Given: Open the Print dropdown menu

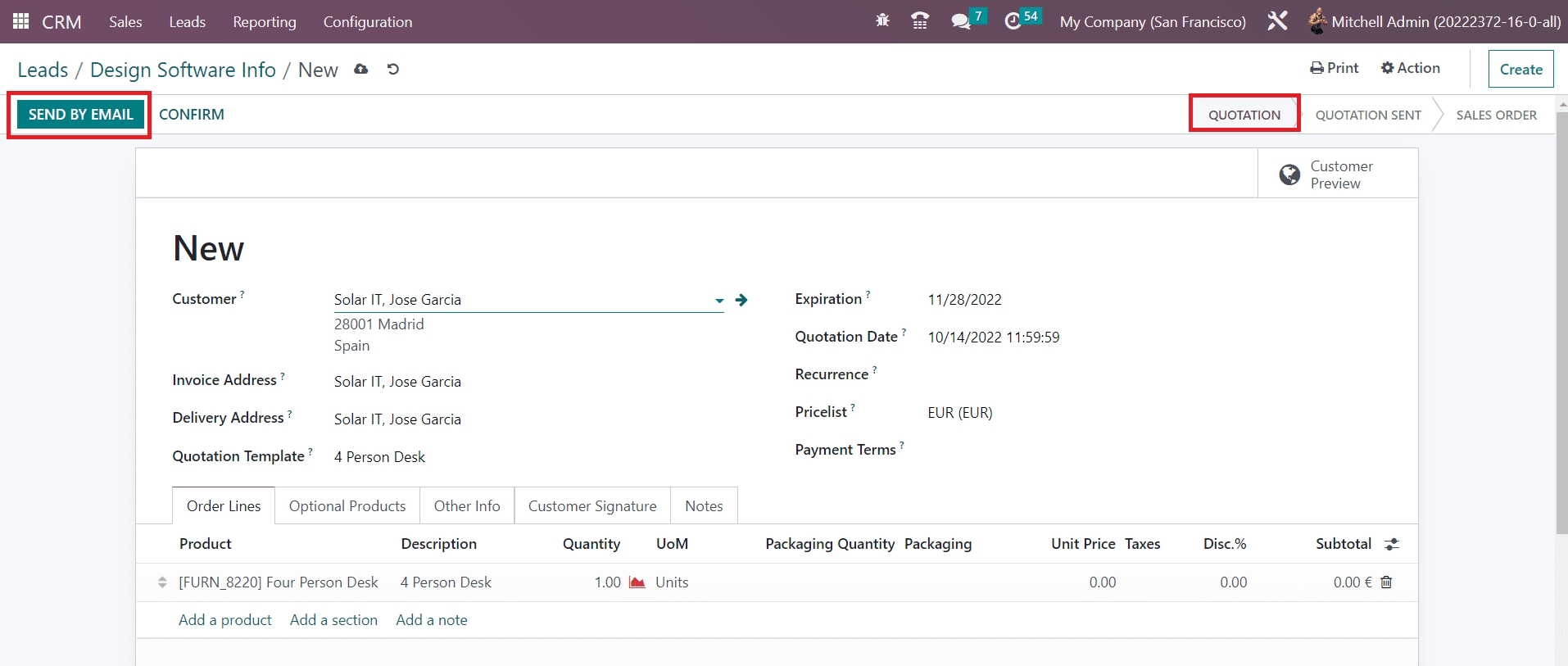Looking at the screenshot, I should [1334, 68].
